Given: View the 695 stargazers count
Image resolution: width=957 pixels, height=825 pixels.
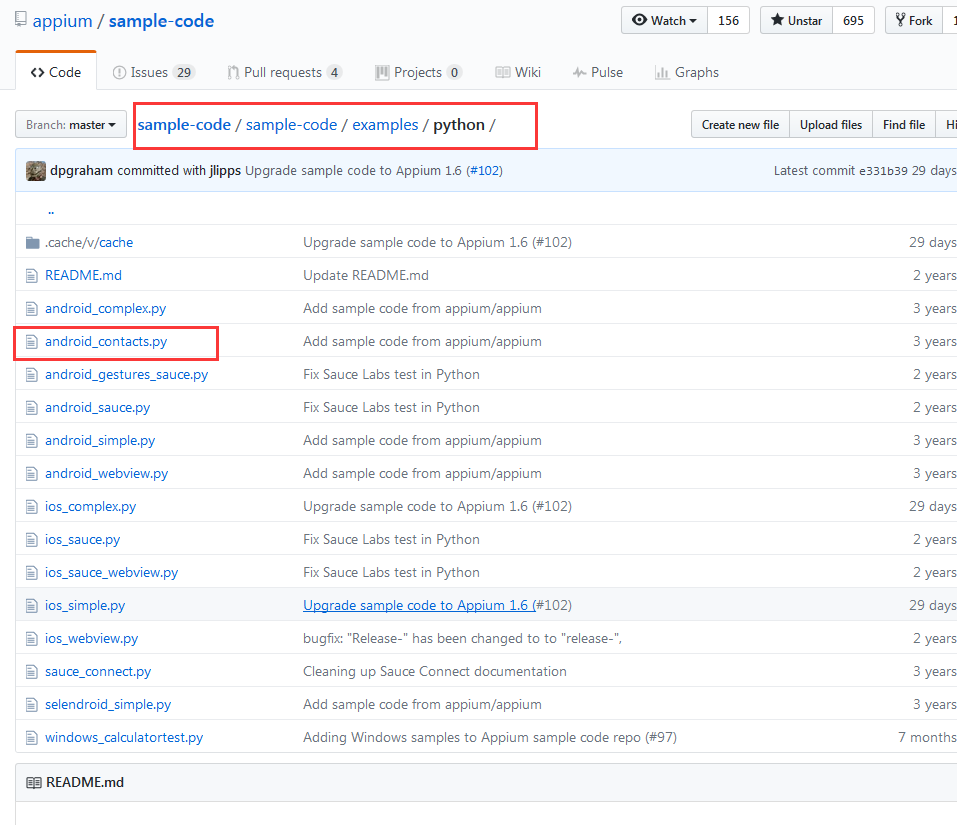Looking at the screenshot, I should pos(853,20).
